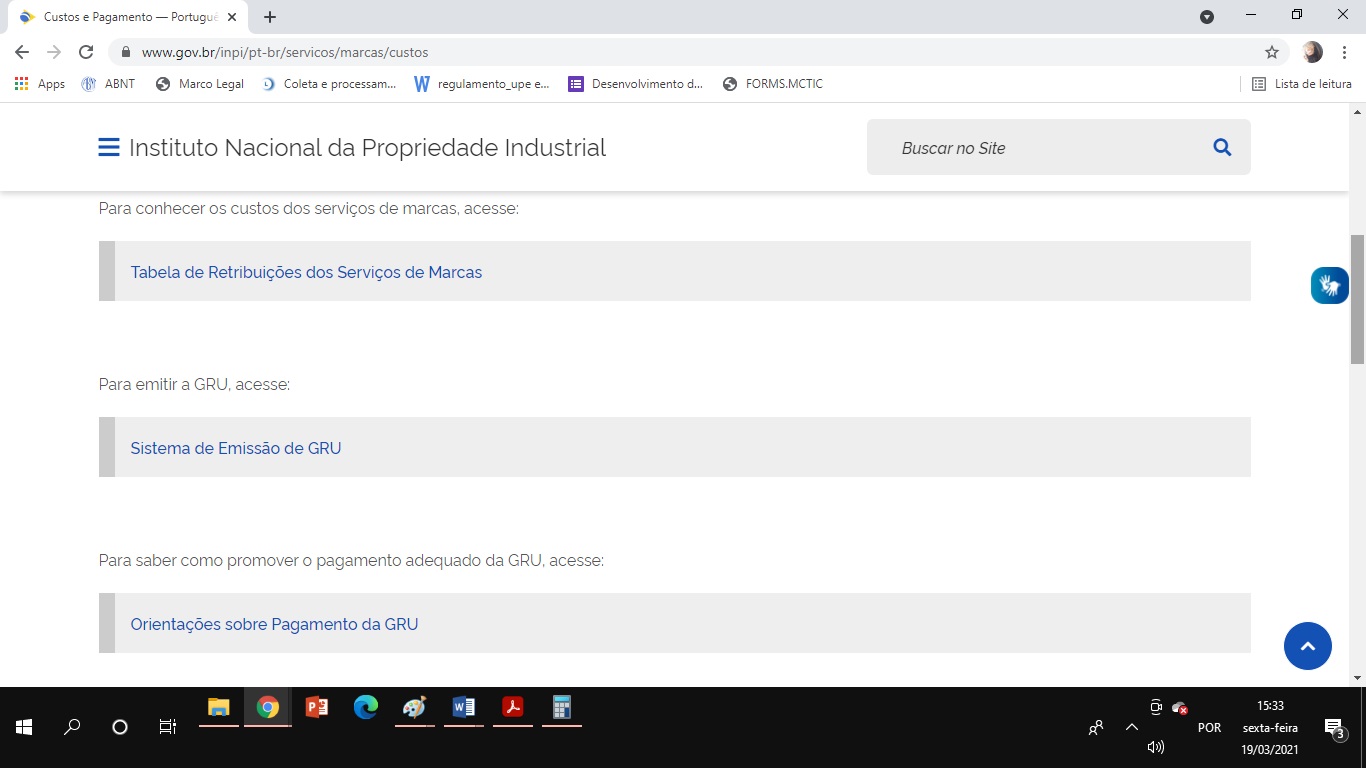Open the Apps bookmark shortcut
Screen dimensions: 1366x768
click(40, 84)
